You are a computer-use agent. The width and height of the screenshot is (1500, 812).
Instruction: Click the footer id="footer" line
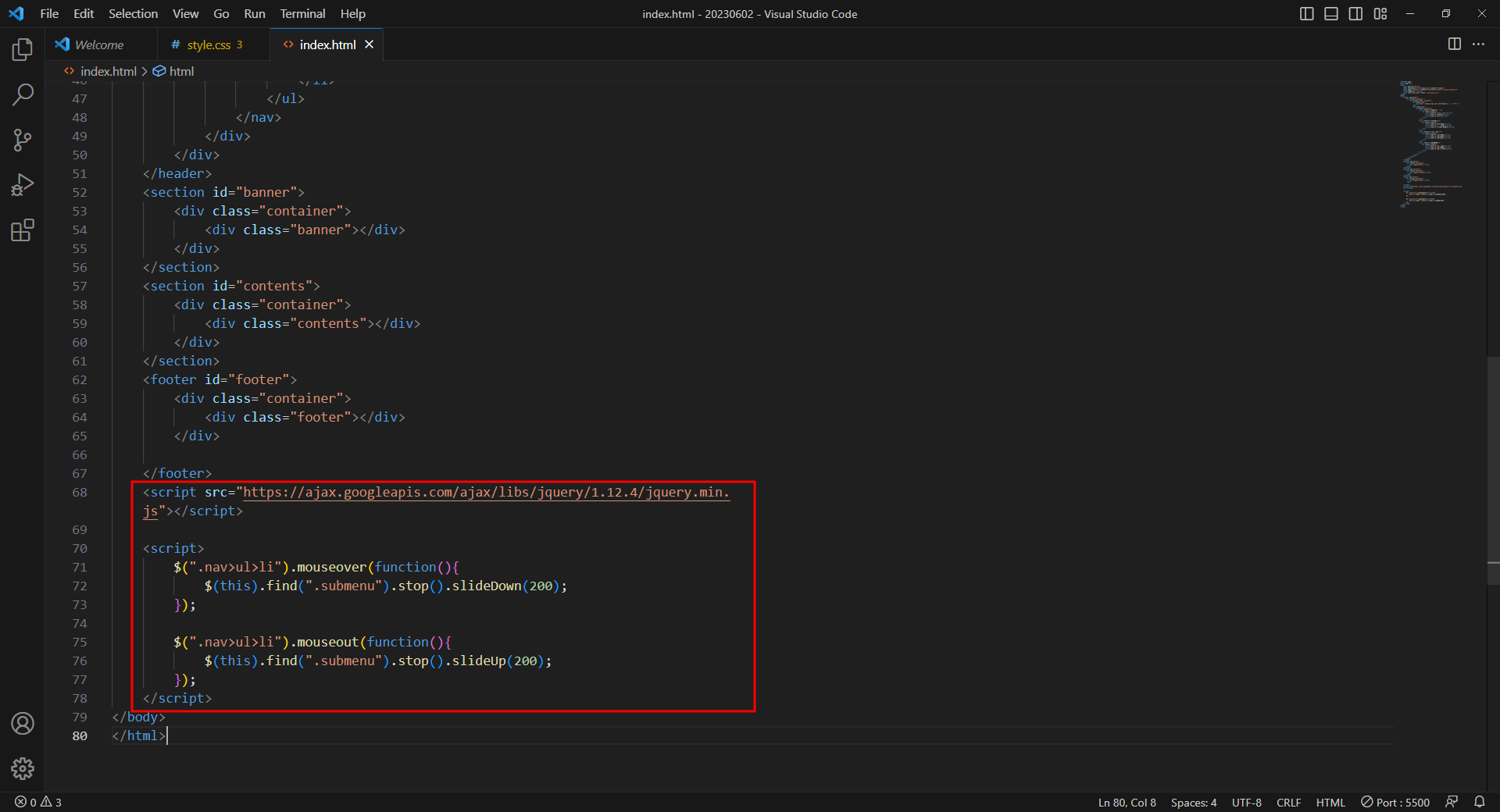[220, 379]
